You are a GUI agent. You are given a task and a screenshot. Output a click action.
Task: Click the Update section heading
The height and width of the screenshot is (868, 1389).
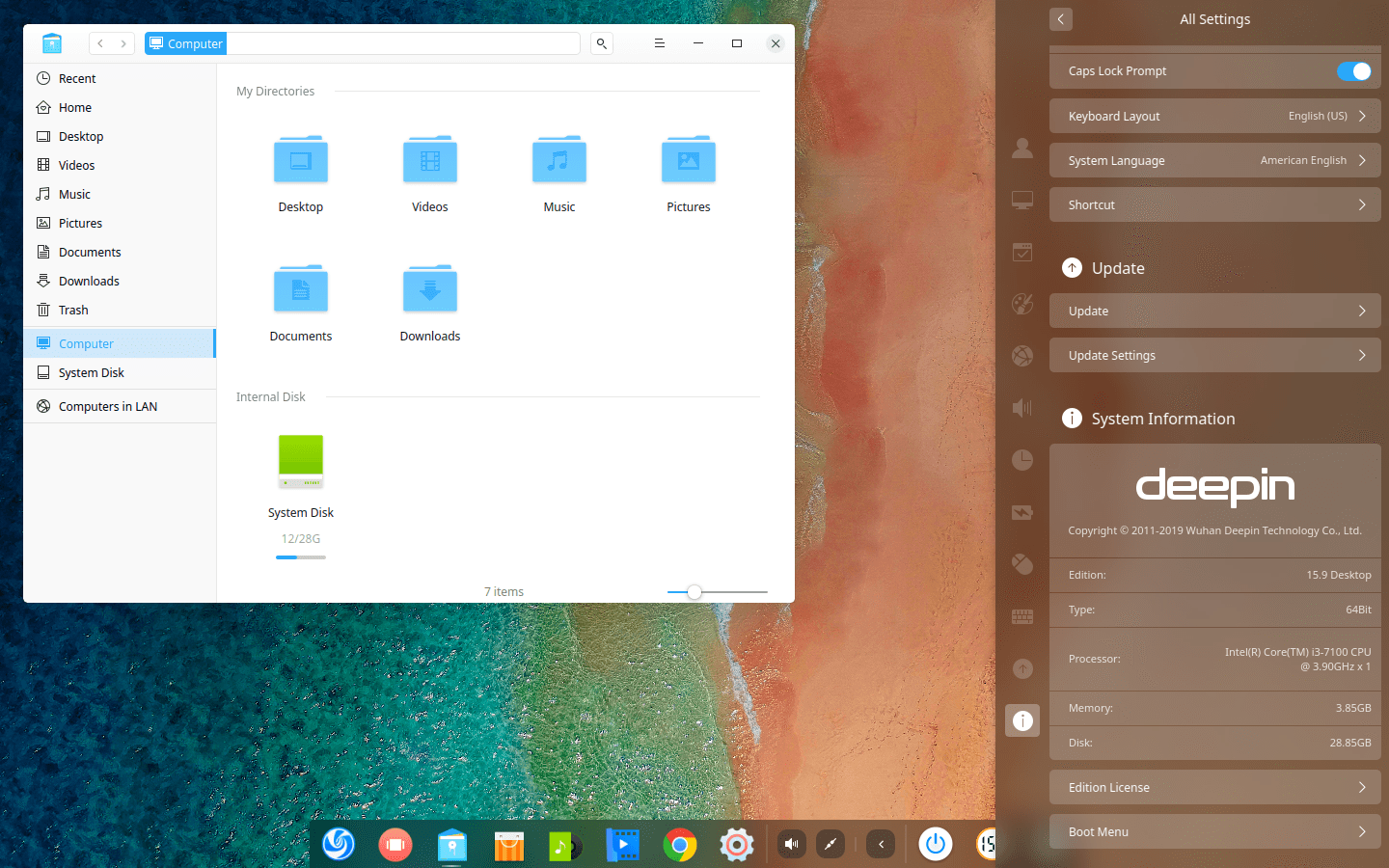1116,268
